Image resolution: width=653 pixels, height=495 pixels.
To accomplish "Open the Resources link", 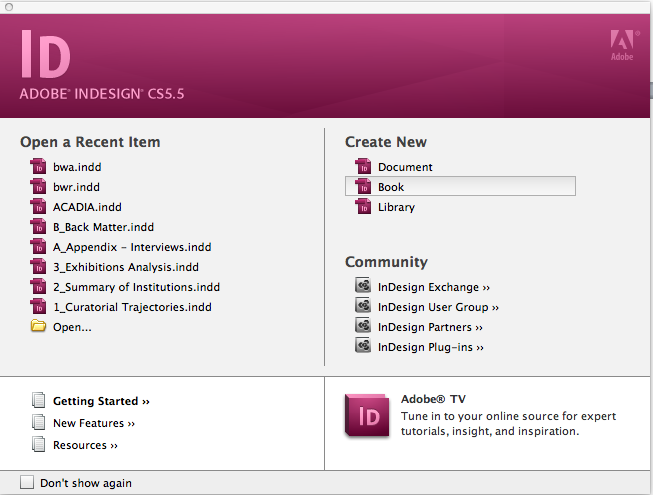I will coord(85,445).
